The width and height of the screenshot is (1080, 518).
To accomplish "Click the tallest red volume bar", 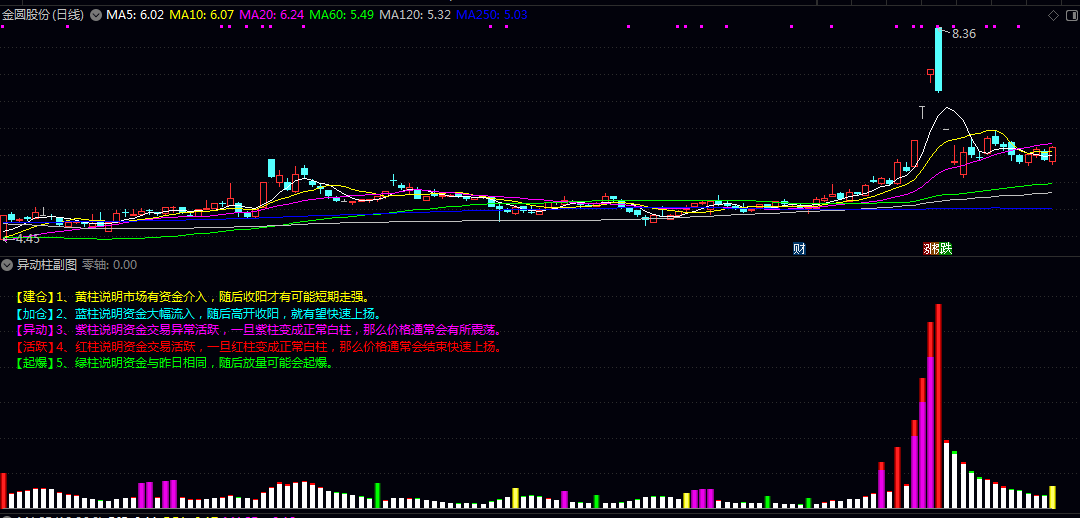I will pyautogui.click(x=938, y=406).
